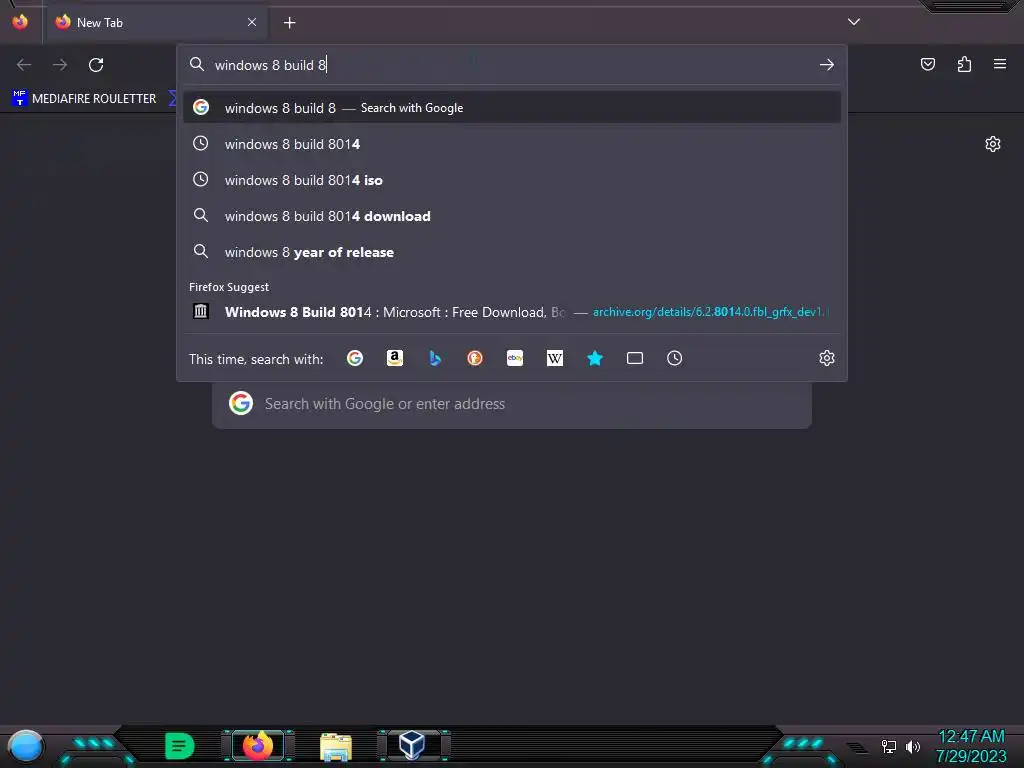The width and height of the screenshot is (1024, 768).
Task: Click the forward navigation arrow
Action: pos(60,65)
